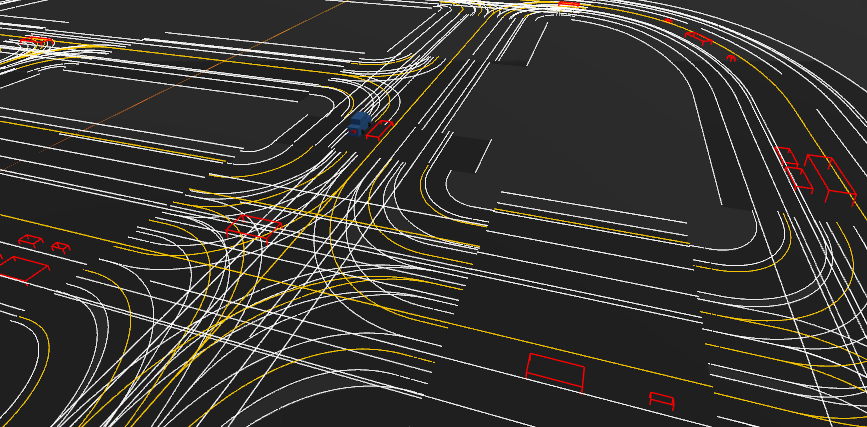The width and height of the screenshot is (867, 427).
Task: Click long red box at lower left edge
Action: pyautogui.click(x=22, y=267)
